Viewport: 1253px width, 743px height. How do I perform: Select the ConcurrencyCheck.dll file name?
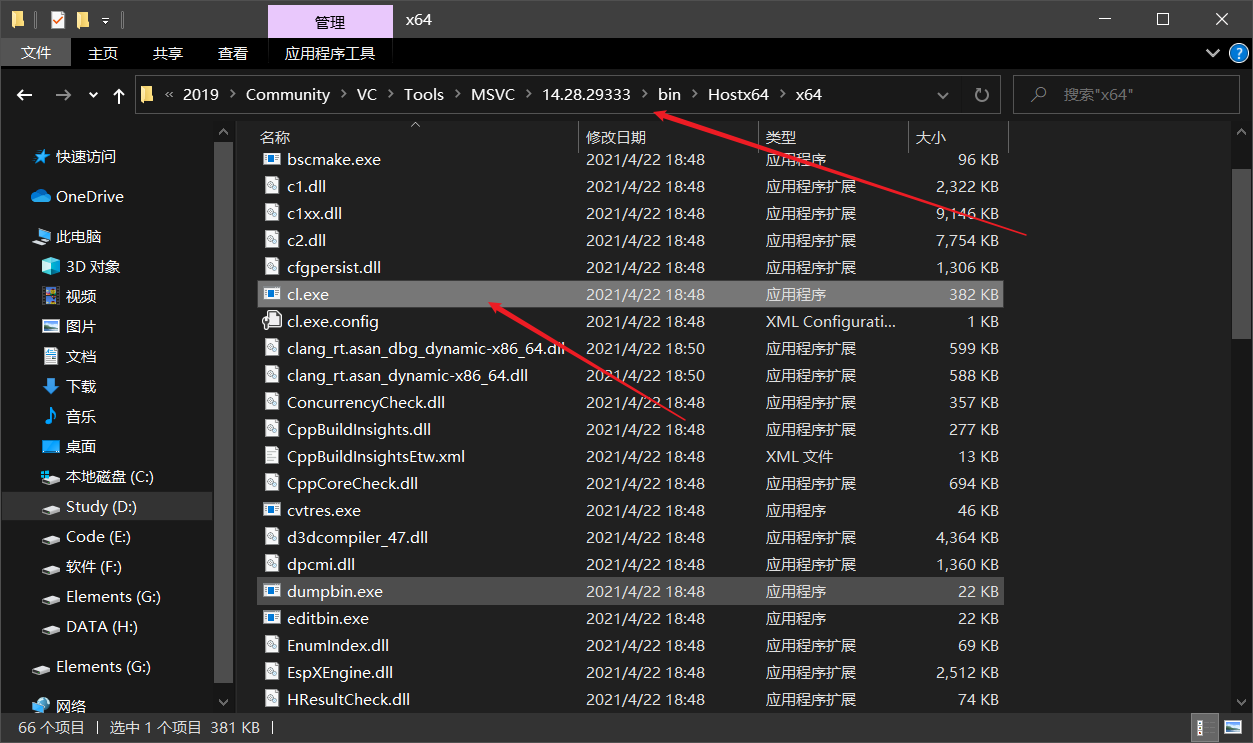click(366, 402)
